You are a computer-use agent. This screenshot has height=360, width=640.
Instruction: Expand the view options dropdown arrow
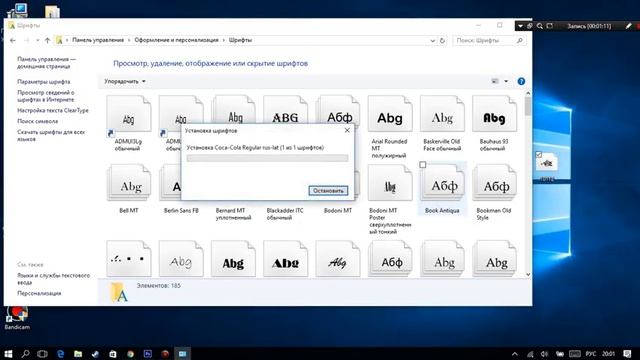pyautogui.click(x=506, y=81)
